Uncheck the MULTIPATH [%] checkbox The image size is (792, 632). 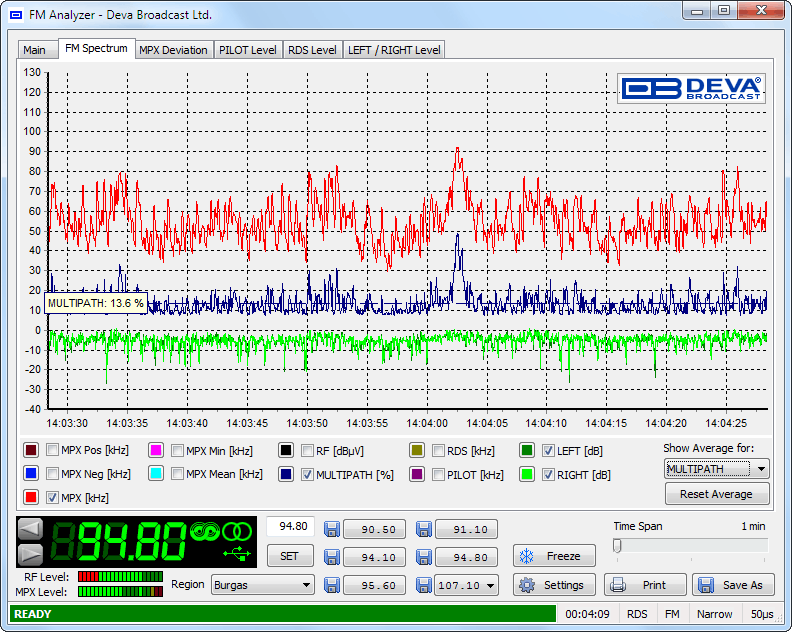coord(307,474)
